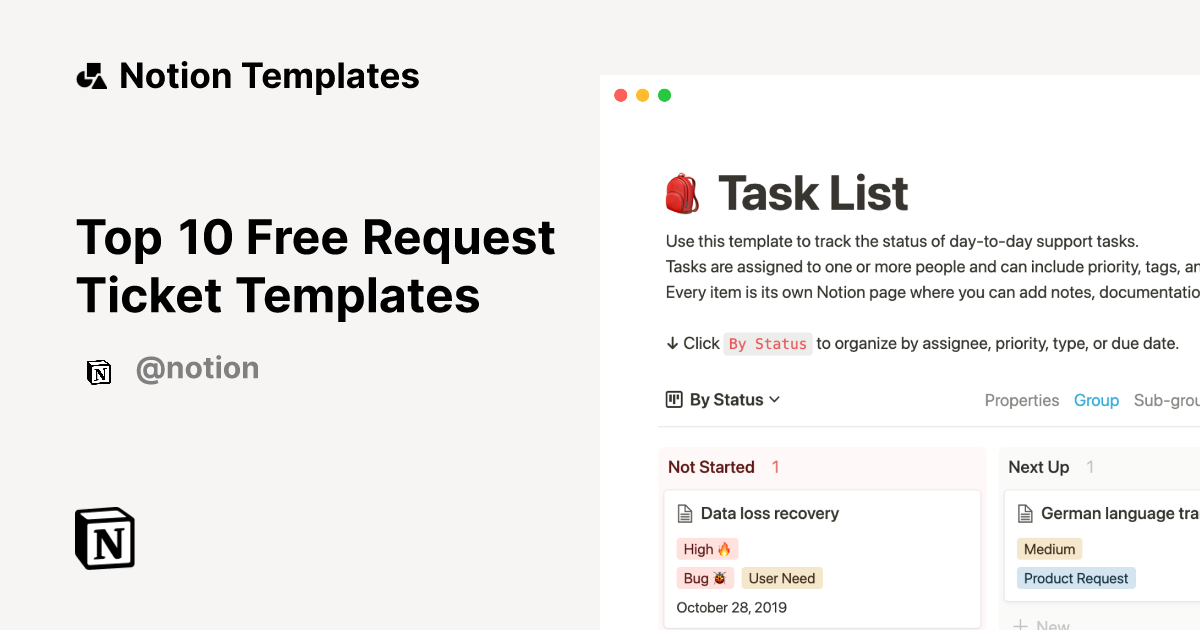
Task: Click the page icon on the German language card
Action: (x=1025, y=513)
